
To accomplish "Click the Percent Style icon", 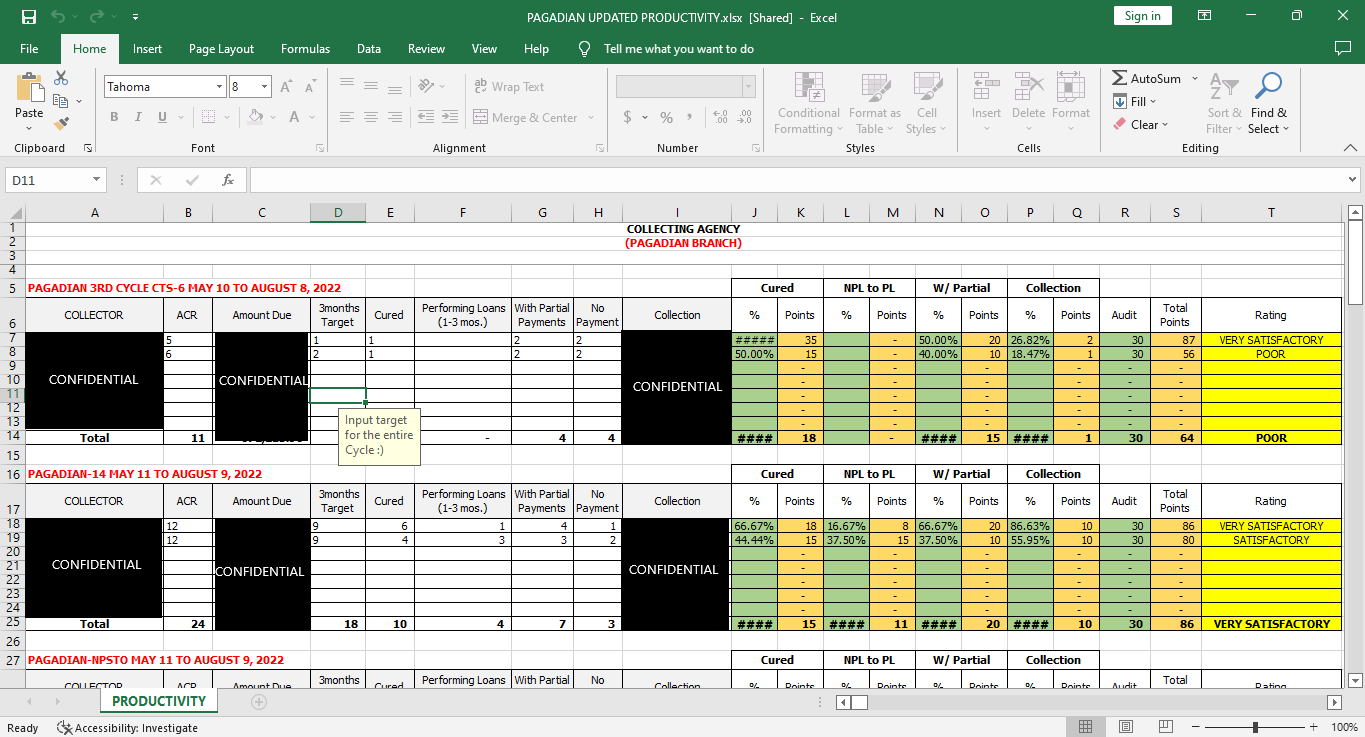I will [x=666, y=117].
